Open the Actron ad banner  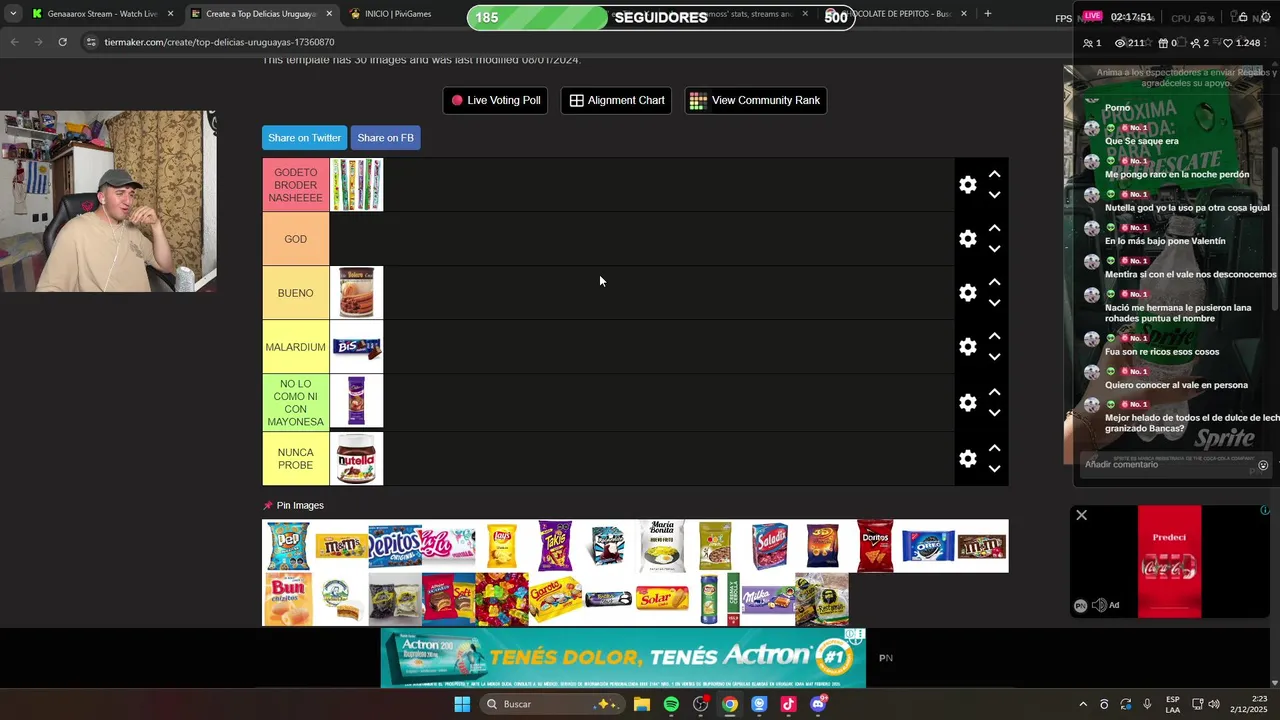coord(623,658)
